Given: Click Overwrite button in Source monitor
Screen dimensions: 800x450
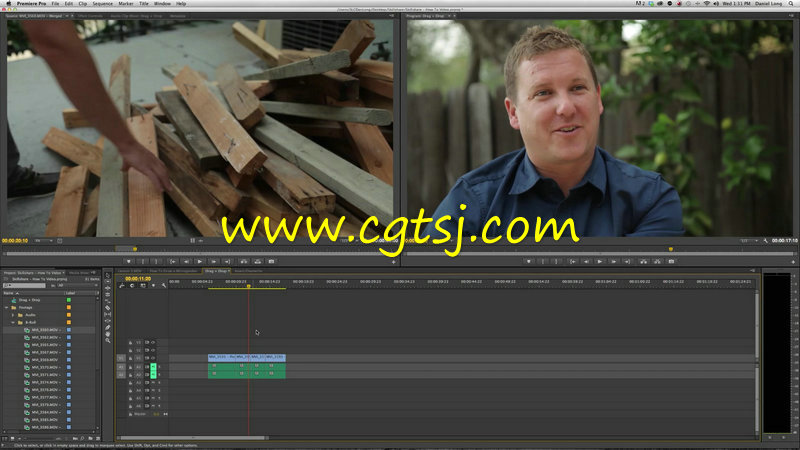Looking at the screenshot, I should (x=257, y=261).
